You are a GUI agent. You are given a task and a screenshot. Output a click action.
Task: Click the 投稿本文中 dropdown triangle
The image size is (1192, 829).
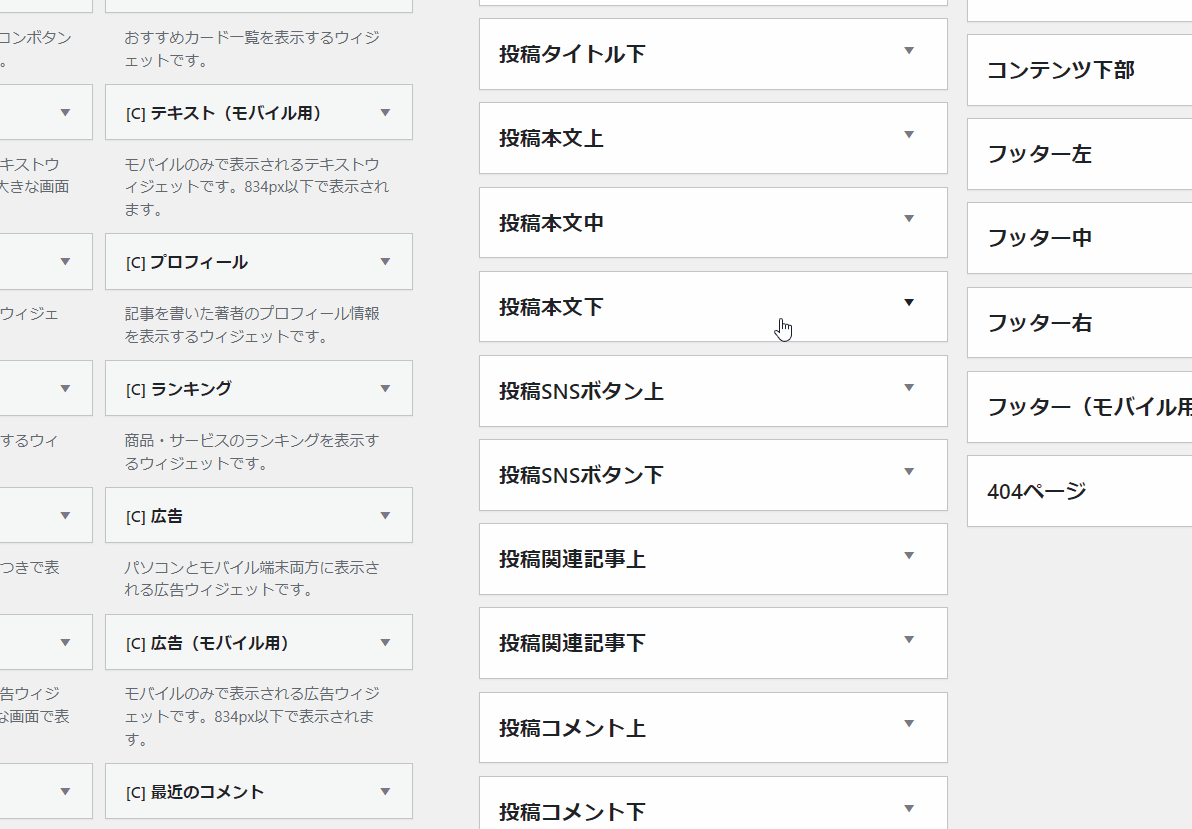pyautogui.click(x=909, y=219)
